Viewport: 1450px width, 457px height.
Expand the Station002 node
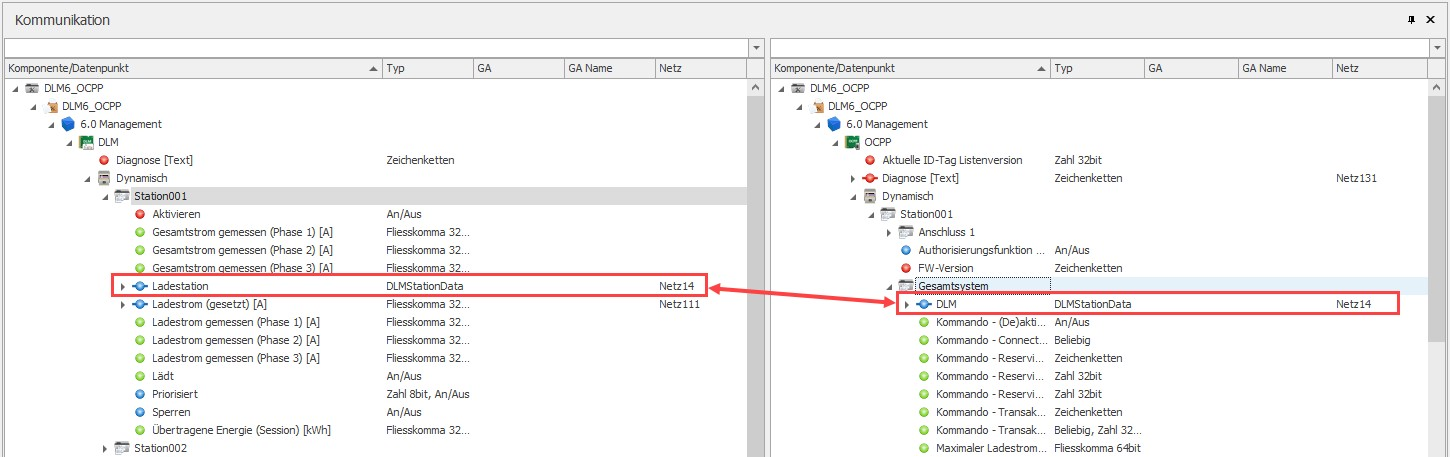point(105,448)
